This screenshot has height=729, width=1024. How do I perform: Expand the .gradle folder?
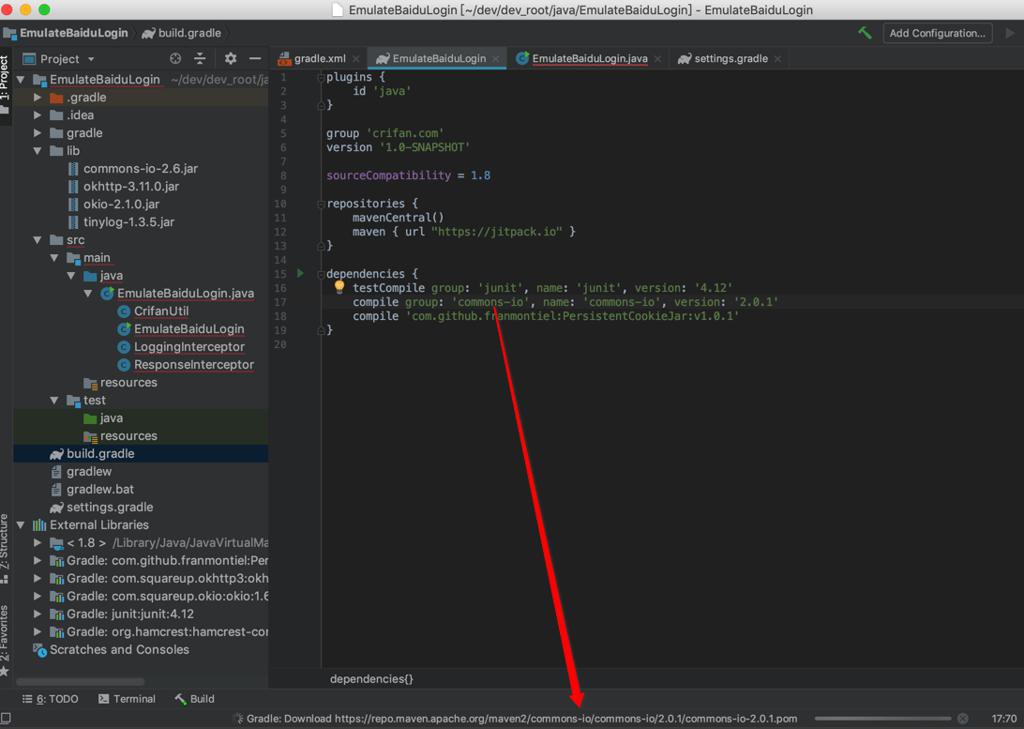tap(38, 98)
